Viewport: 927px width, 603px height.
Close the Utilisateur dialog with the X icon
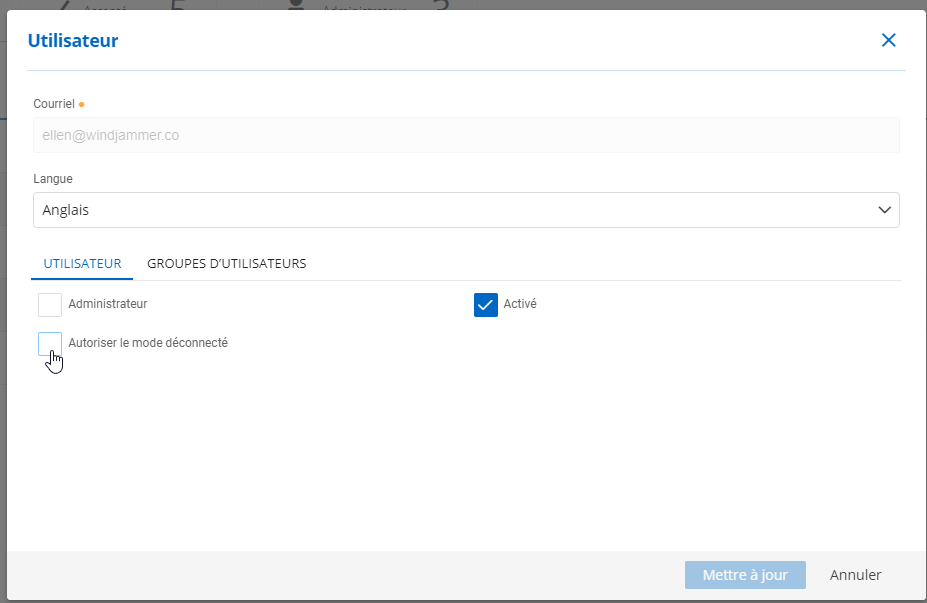pos(888,41)
